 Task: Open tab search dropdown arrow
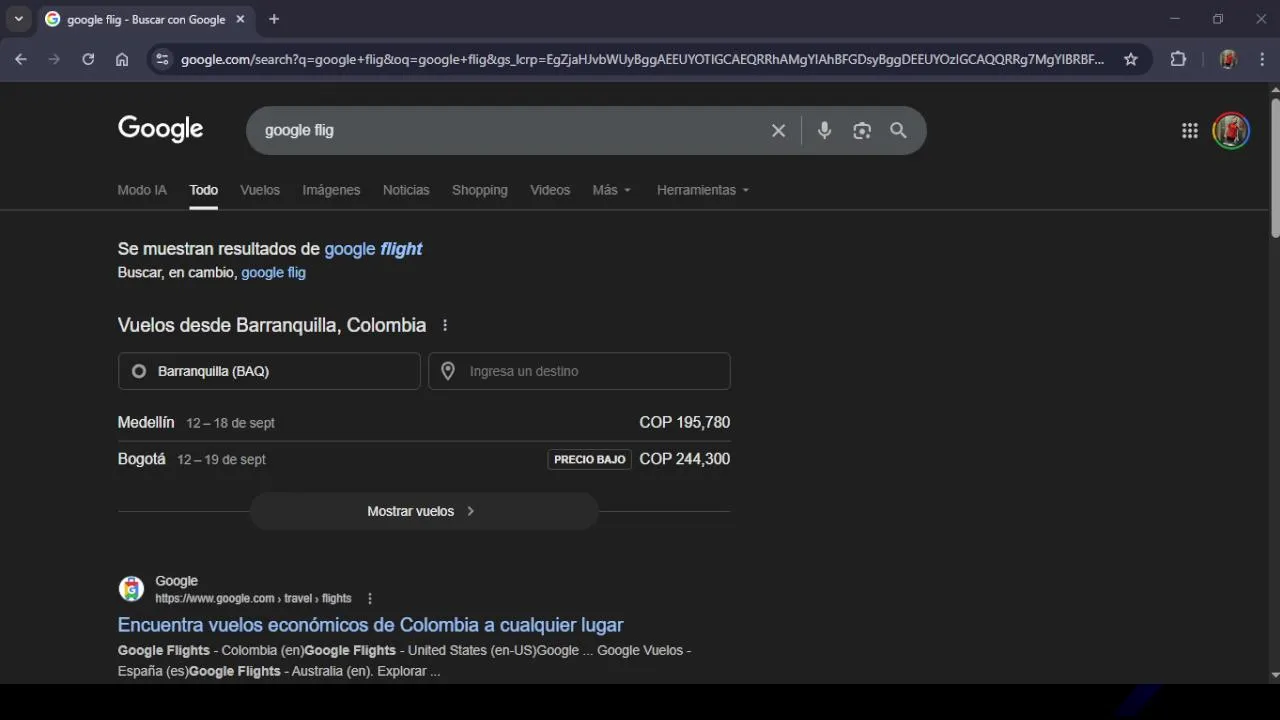click(x=18, y=19)
